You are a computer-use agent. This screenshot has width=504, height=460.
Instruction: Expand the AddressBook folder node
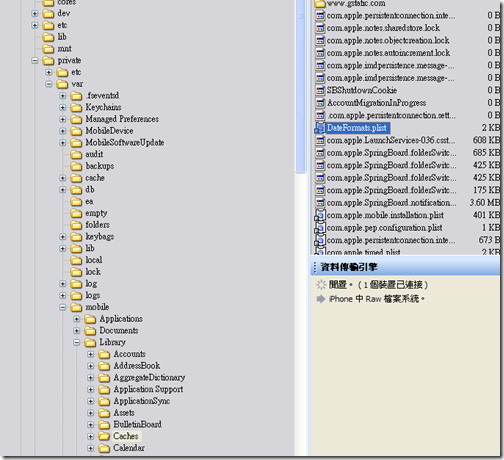[x=91, y=366]
